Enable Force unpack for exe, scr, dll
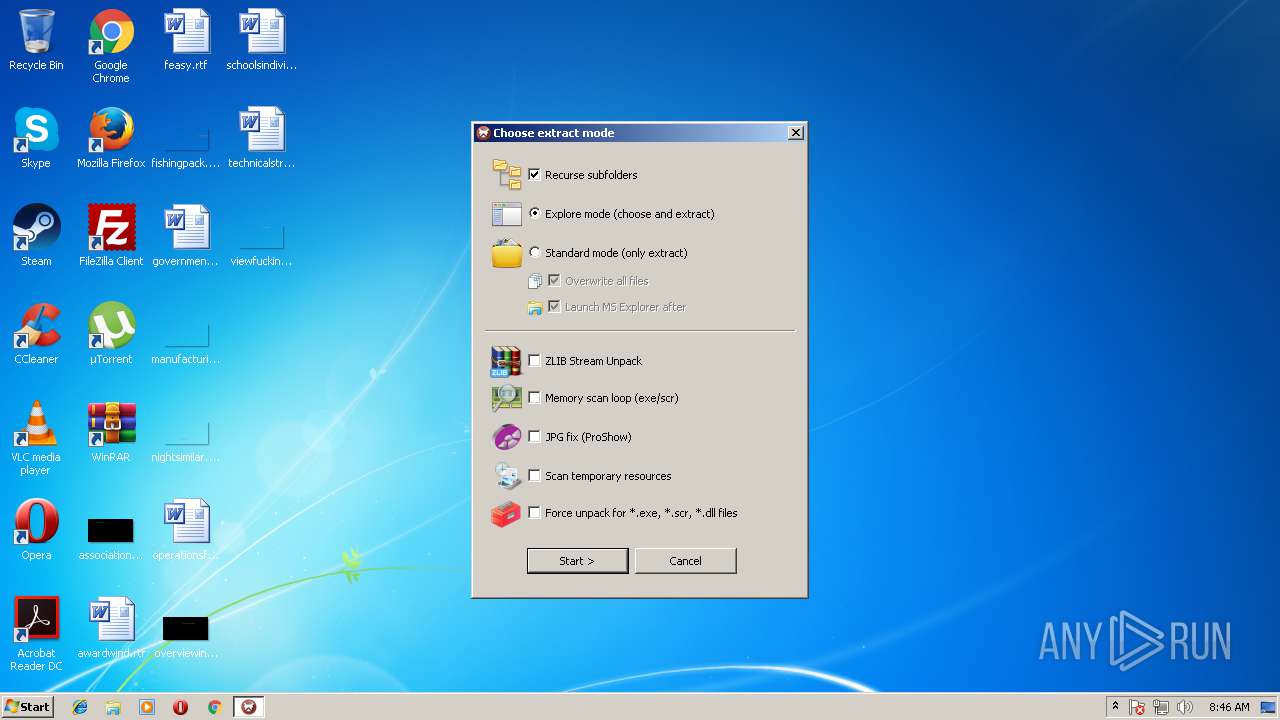The width and height of the screenshot is (1280, 720). coord(534,512)
